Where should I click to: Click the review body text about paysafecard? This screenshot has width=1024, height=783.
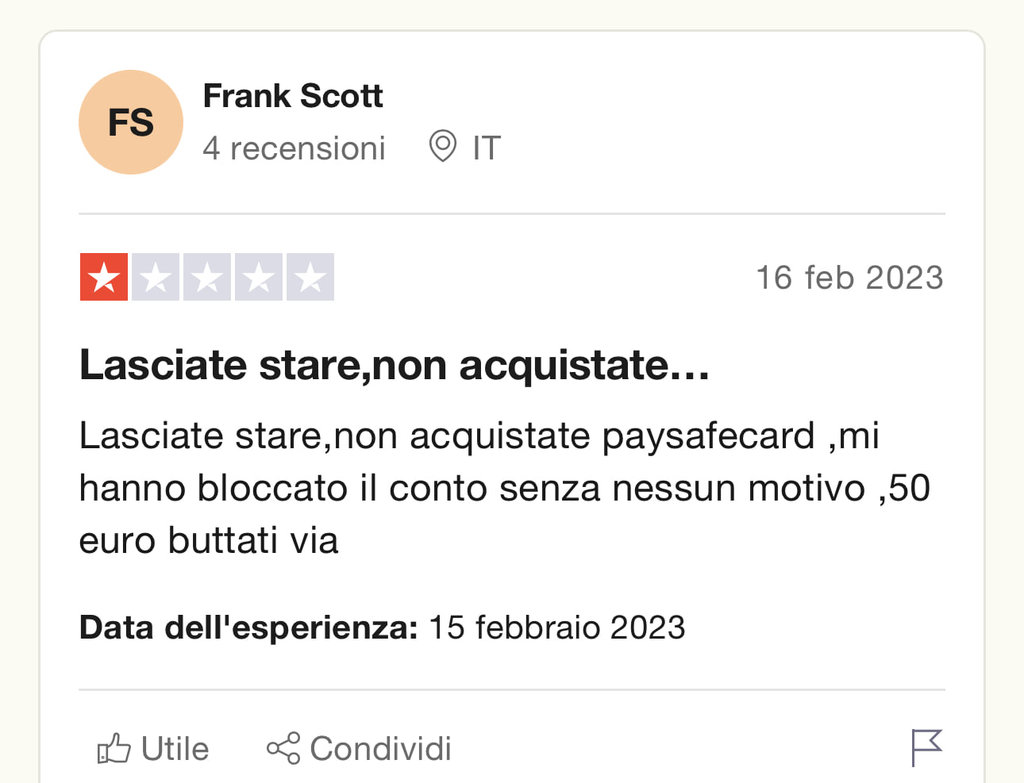point(479,488)
